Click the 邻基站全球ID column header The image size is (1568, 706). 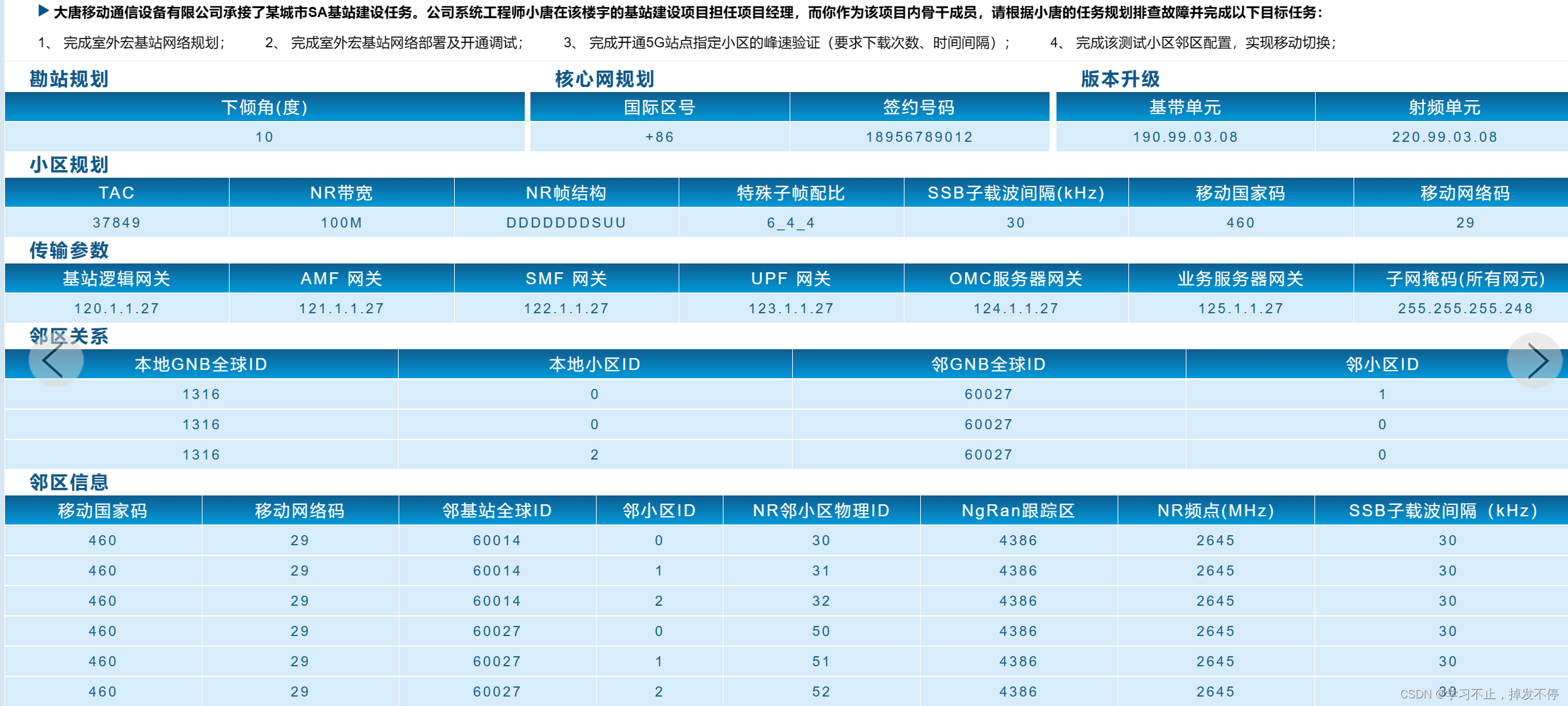(497, 510)
